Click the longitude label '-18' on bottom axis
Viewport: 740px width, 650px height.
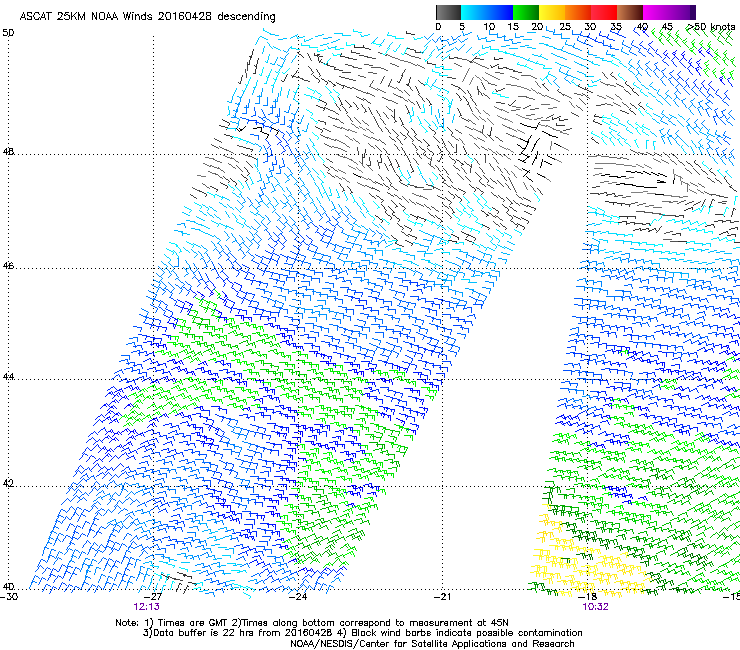(x=587, y=597)
